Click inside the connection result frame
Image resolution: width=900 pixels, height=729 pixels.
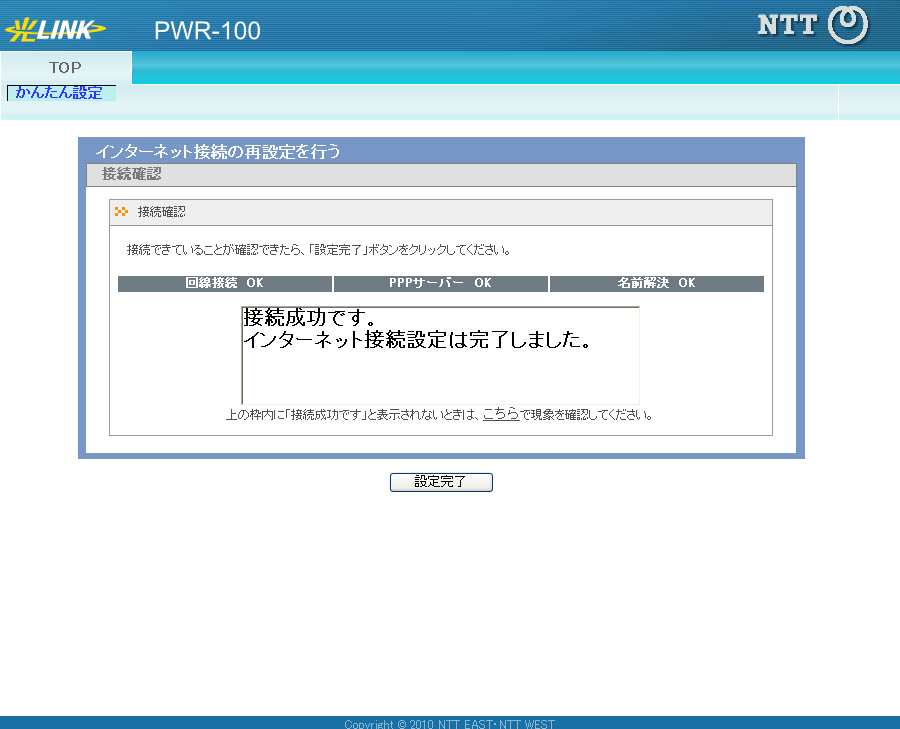pyautogui.click(x=440, y=378)
